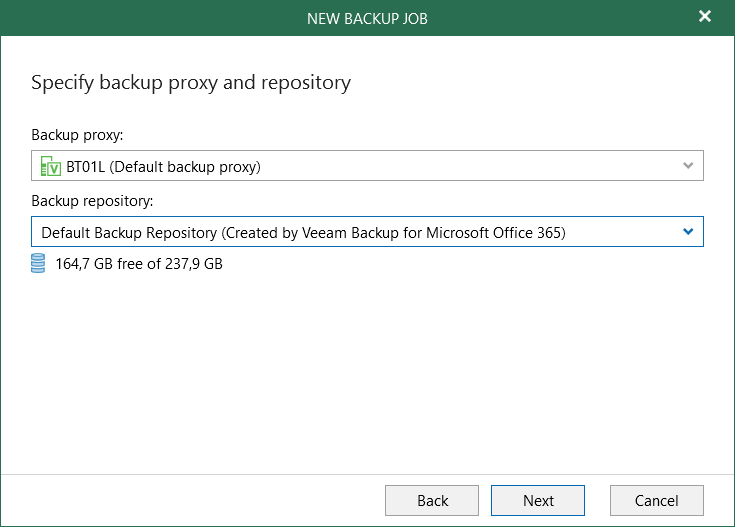
Task: Close the New Backup Job dialog
Action: pos(704,17)
